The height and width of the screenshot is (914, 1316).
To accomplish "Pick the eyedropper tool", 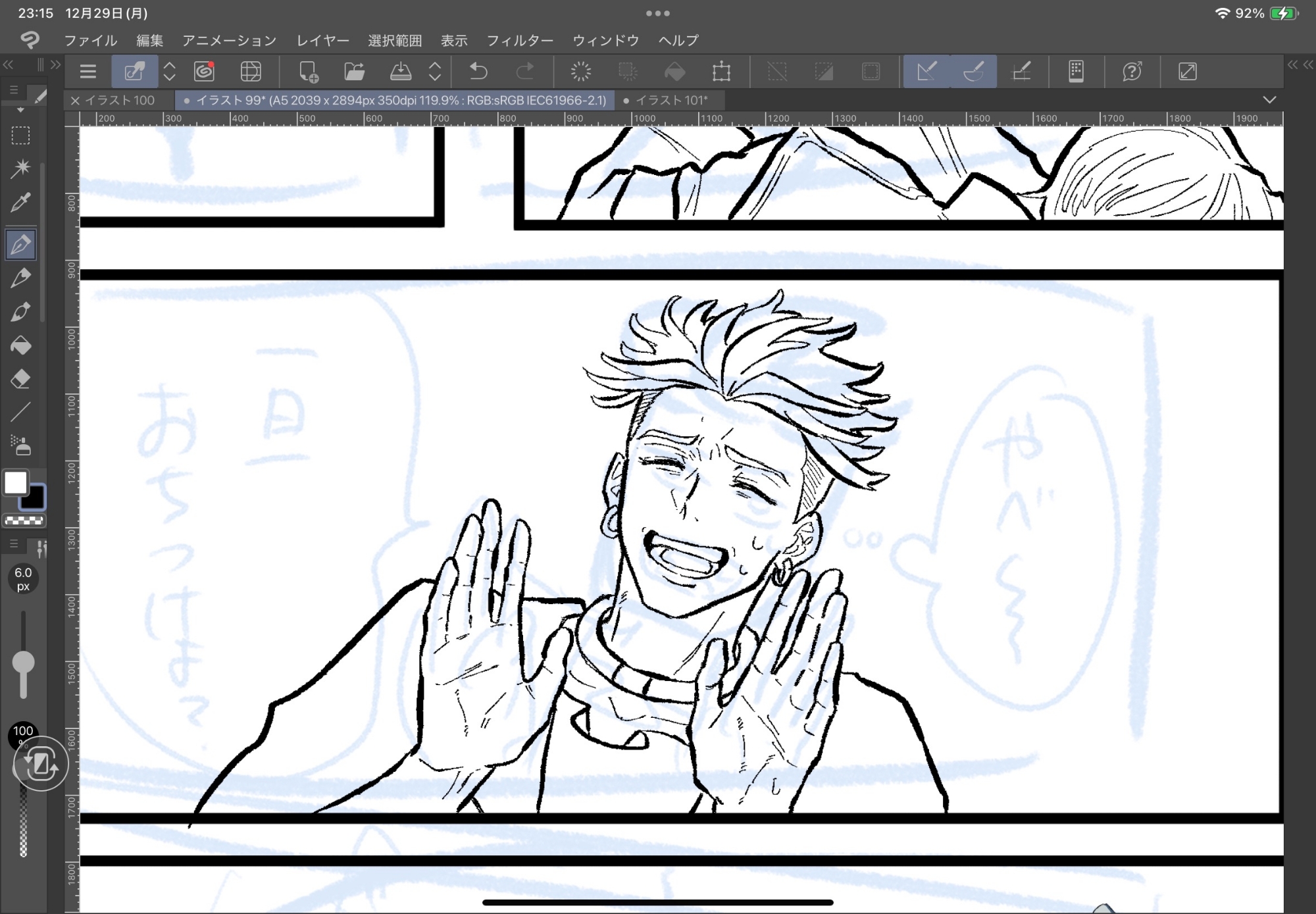I will pos(20,203).
